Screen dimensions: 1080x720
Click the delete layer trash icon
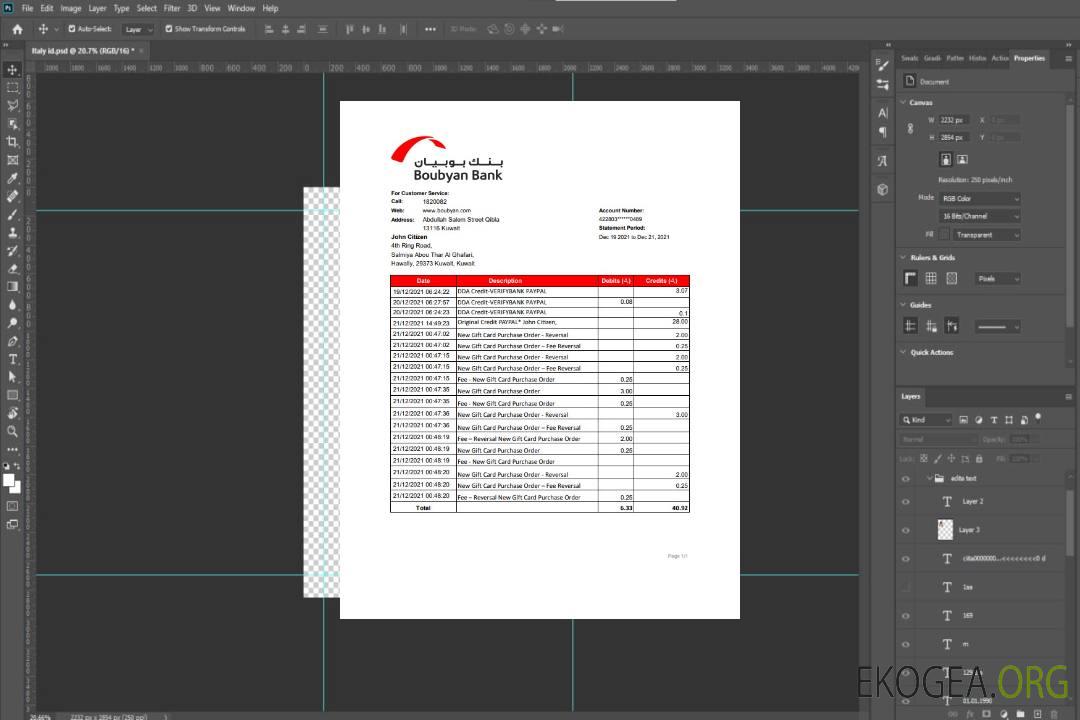(1054, 714)
